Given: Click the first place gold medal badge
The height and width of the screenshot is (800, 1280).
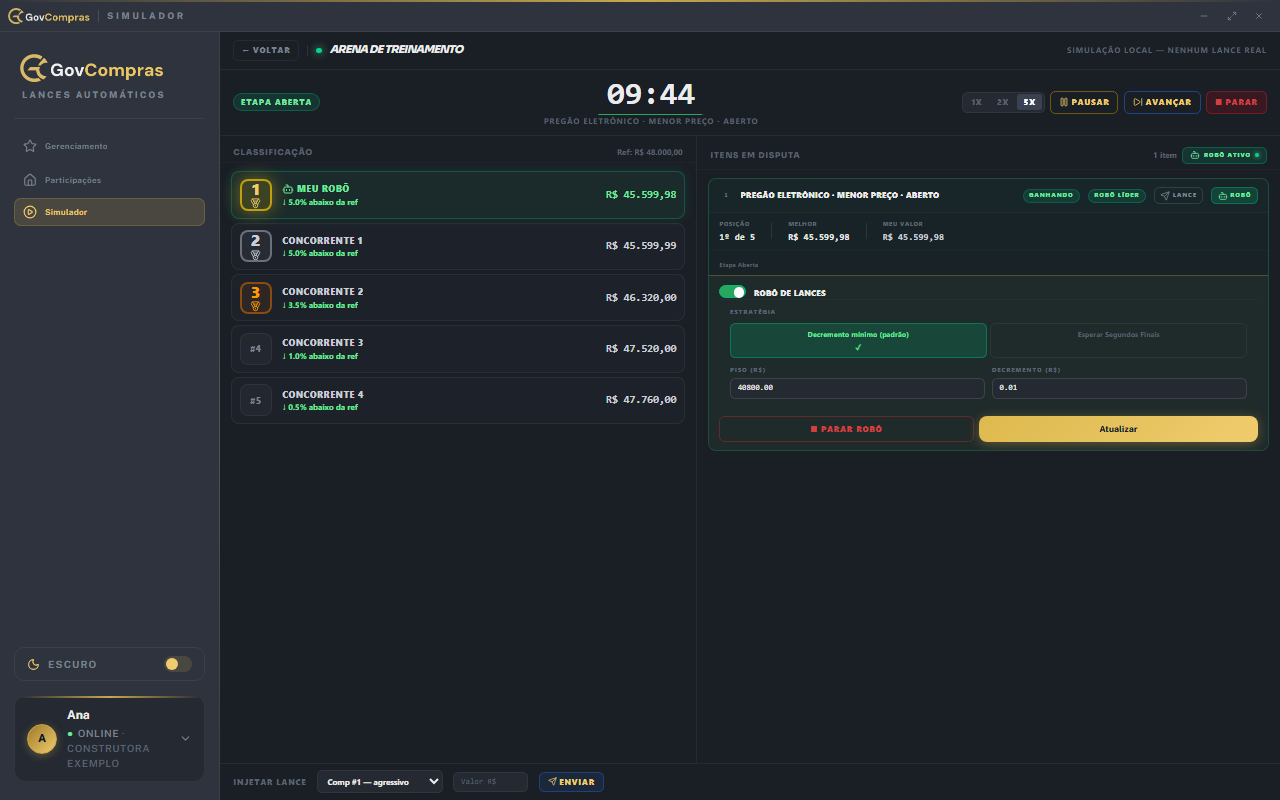Looking at the screenshot, I should tap(256, 195).
